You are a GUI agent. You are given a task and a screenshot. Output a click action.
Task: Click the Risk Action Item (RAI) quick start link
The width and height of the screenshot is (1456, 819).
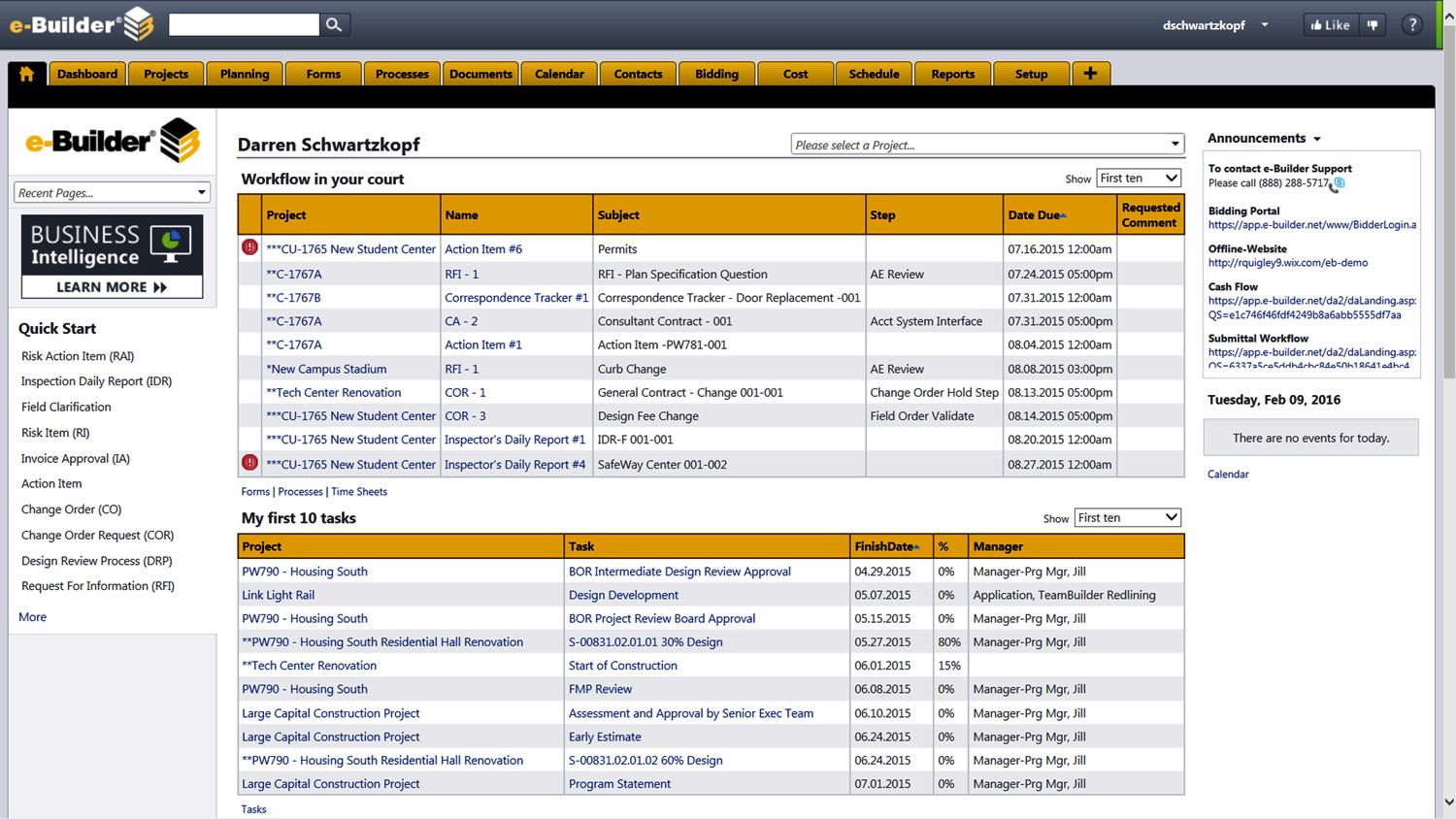(78, 356)
